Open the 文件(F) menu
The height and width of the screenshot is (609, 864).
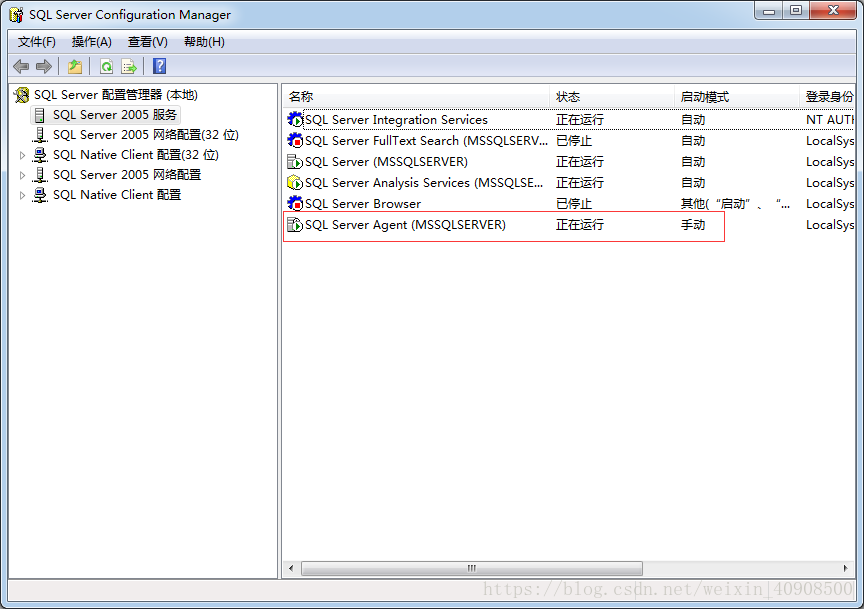36,42
